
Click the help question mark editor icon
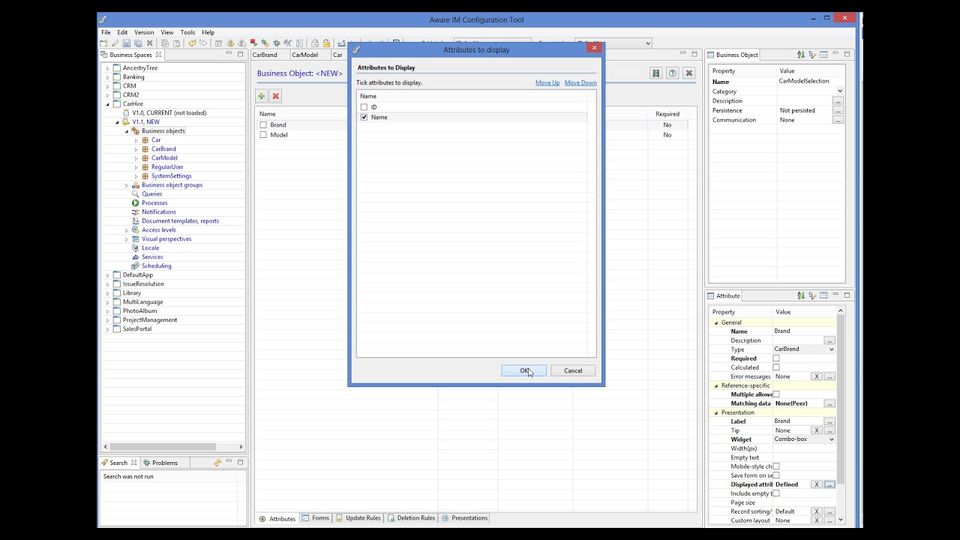pyautogui.click(x=672, y=73)
